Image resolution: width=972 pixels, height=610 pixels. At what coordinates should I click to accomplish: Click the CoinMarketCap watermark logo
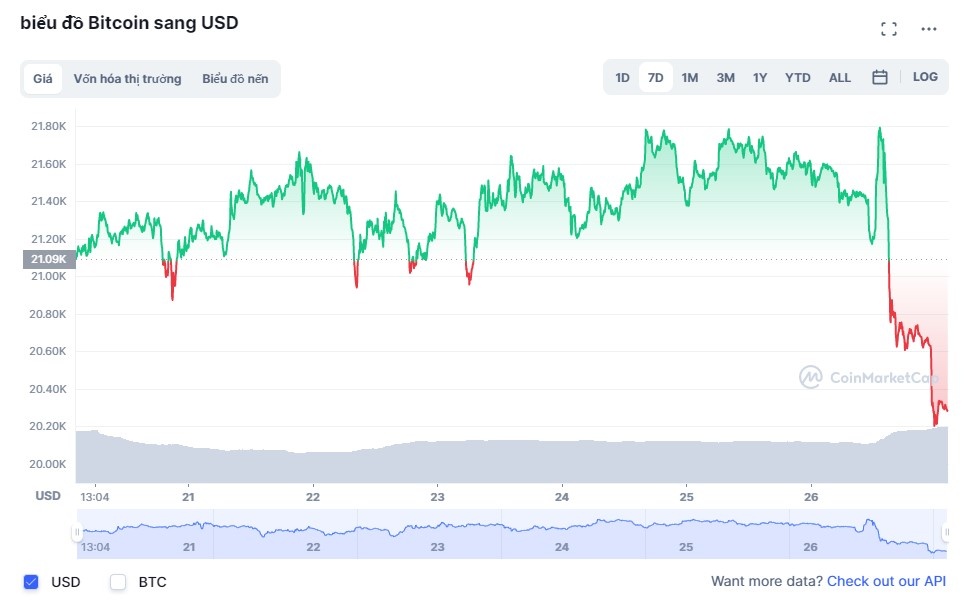point(868,377)
